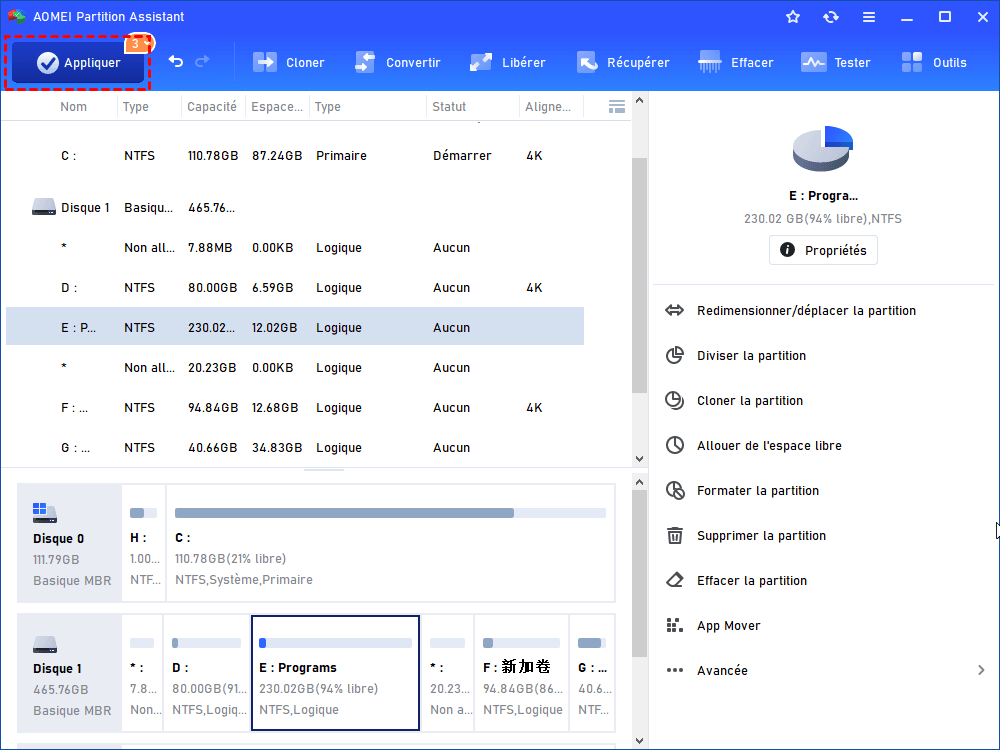
Task: Select the D: 80.00GB block in disk map
Action: pos(207,673)
